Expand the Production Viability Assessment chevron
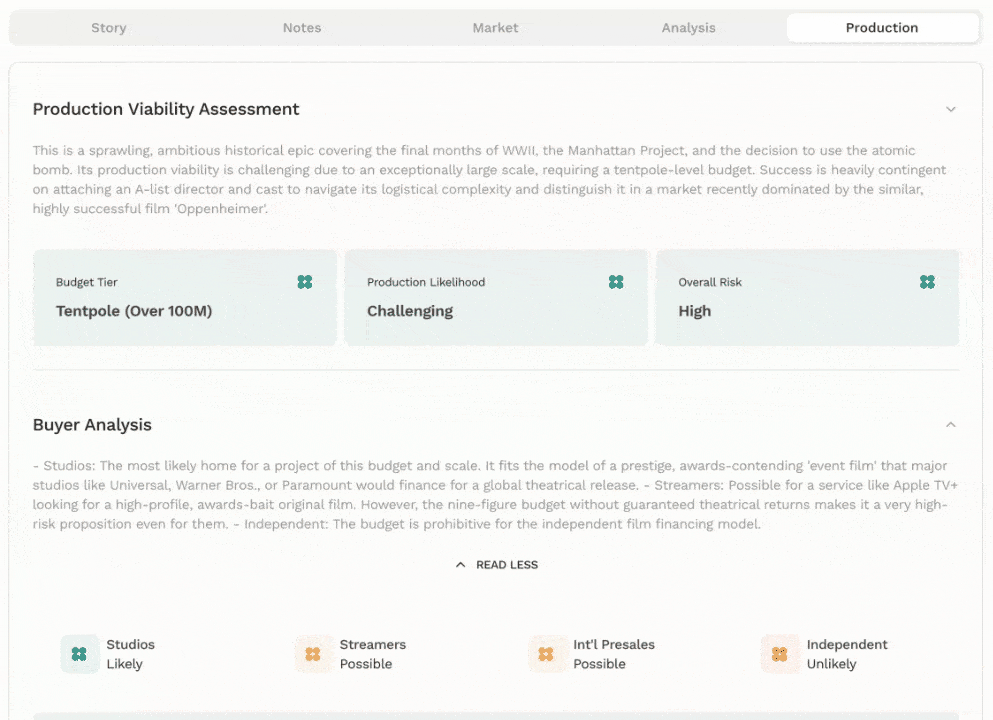 tap(951, 109)
